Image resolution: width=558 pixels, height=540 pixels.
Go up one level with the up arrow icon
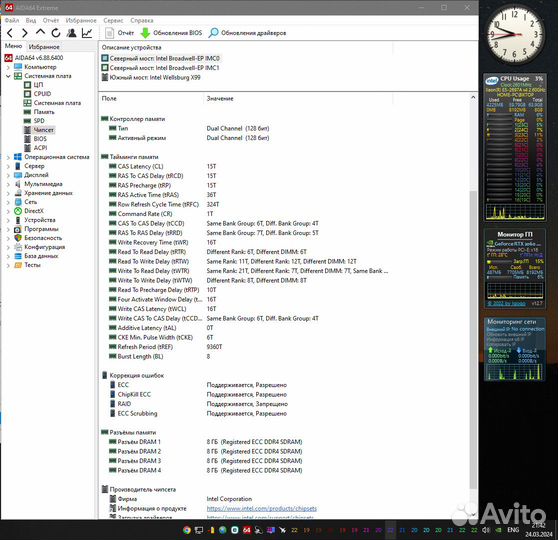40,33
